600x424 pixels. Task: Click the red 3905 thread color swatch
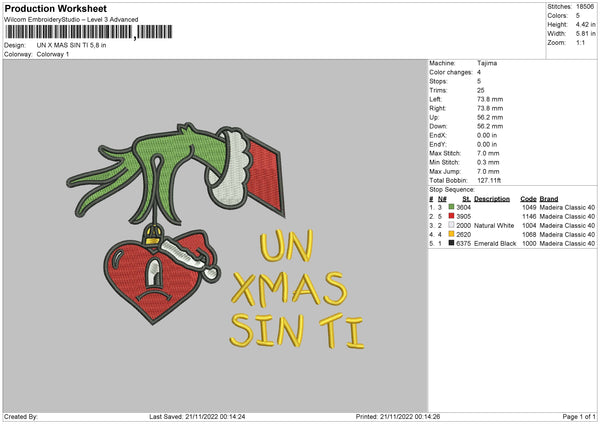click(451, 216)
